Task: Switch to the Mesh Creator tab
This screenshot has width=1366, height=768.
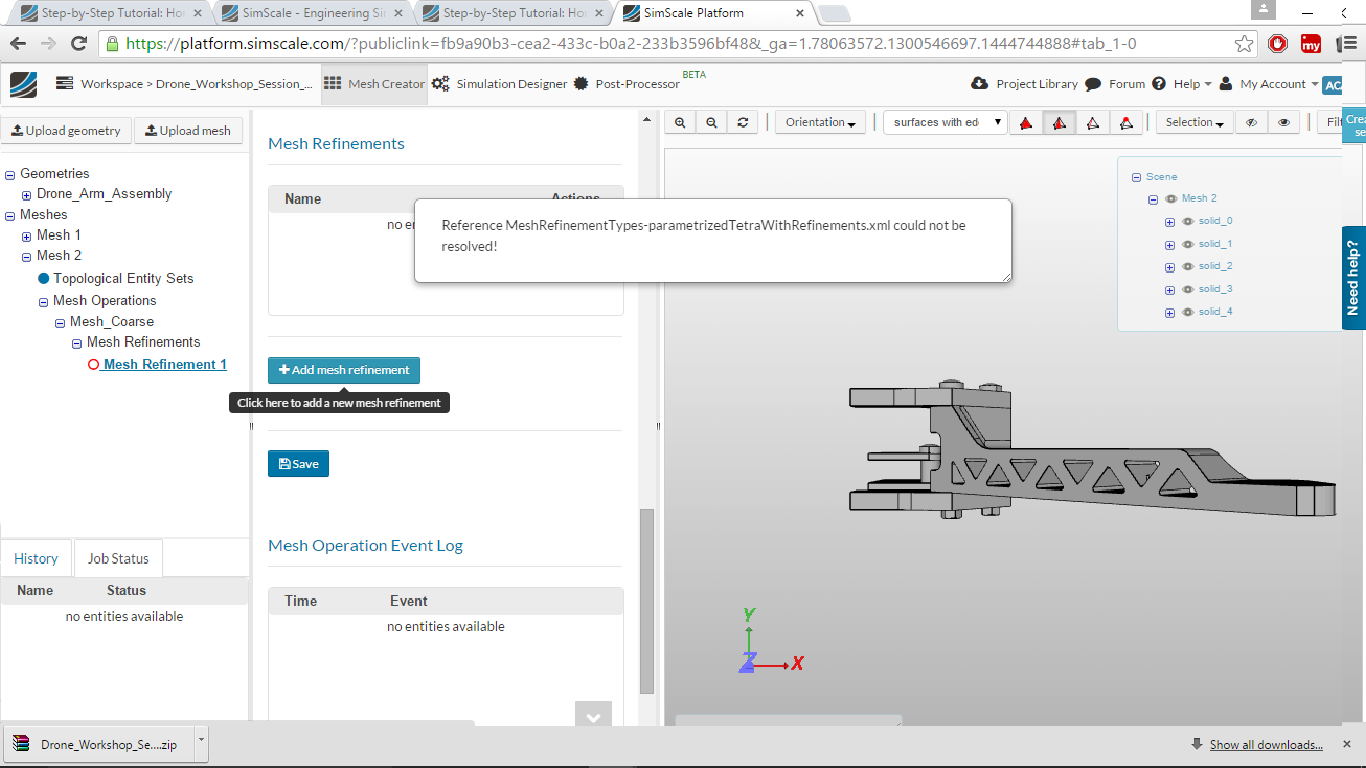Action: (375, 84)
